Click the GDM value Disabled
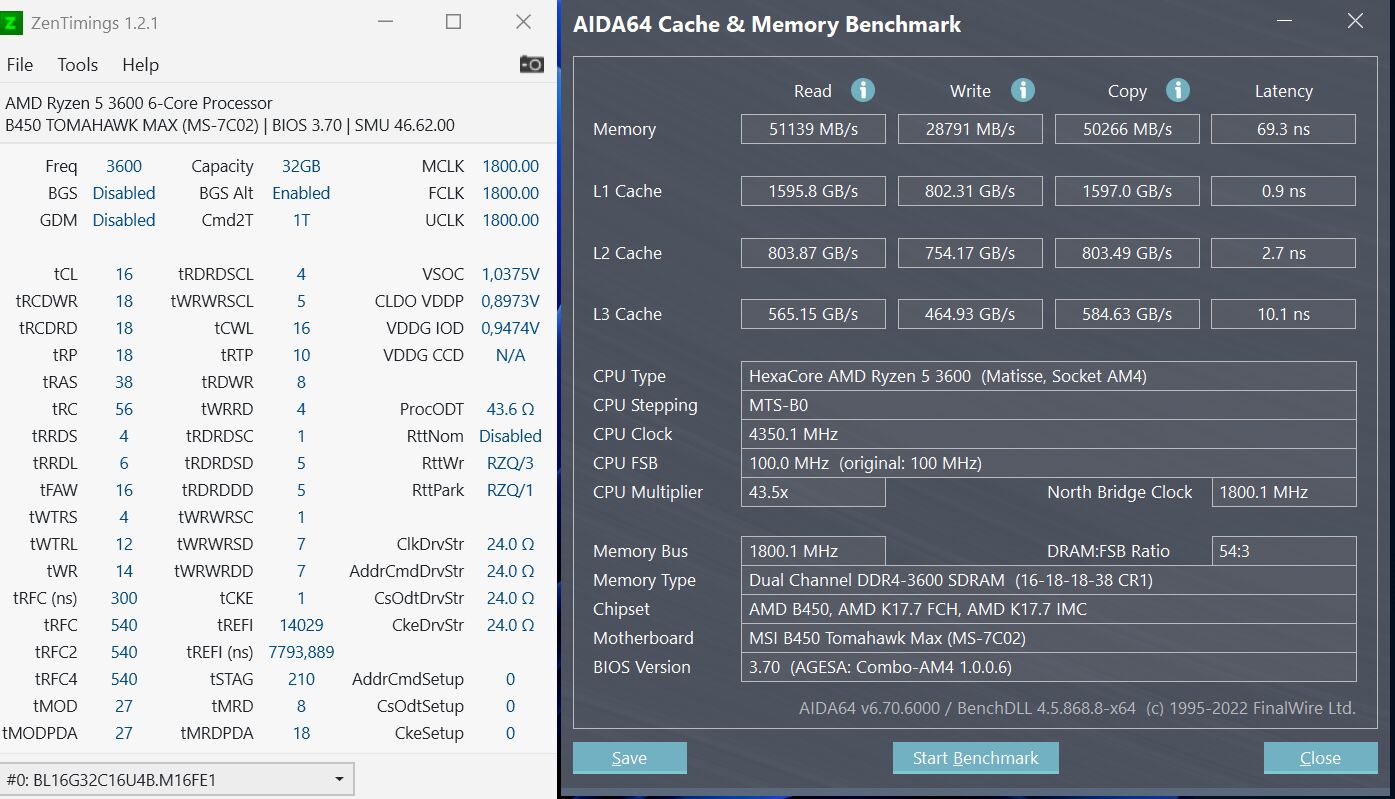 coord(124,220)
